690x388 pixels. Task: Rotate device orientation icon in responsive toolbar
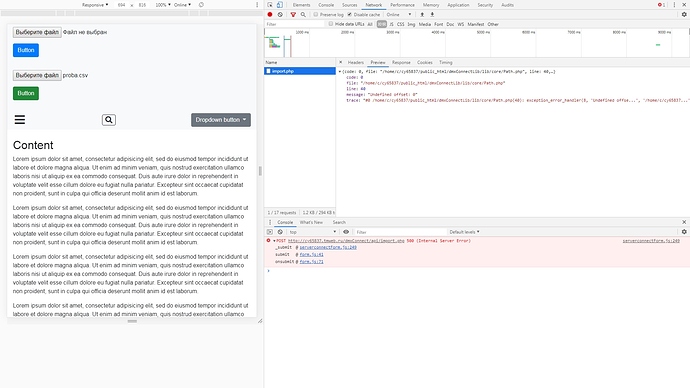click(x=201, y=5)
